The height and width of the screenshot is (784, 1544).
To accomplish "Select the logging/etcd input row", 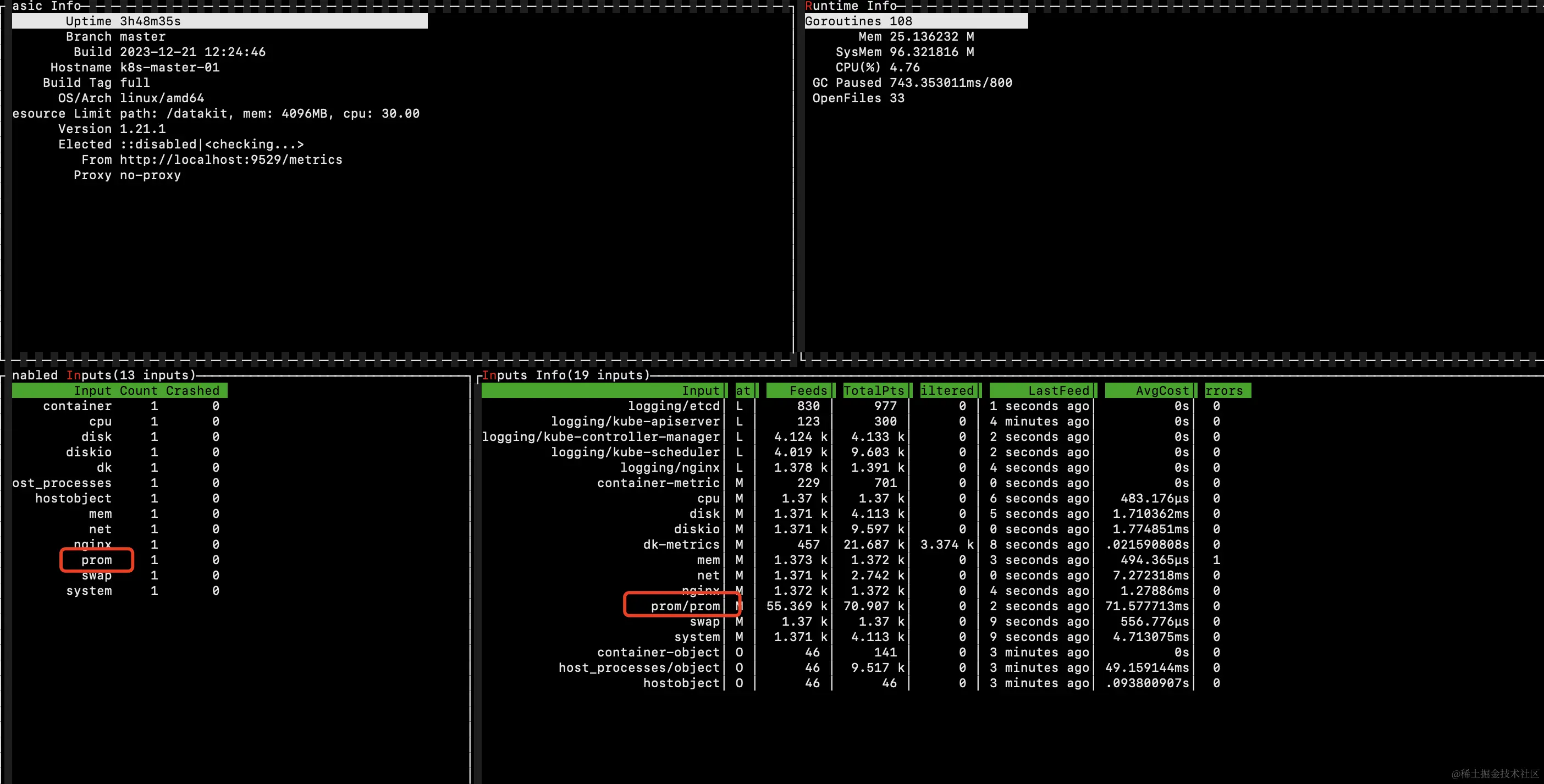I will (x=673, y=406).
